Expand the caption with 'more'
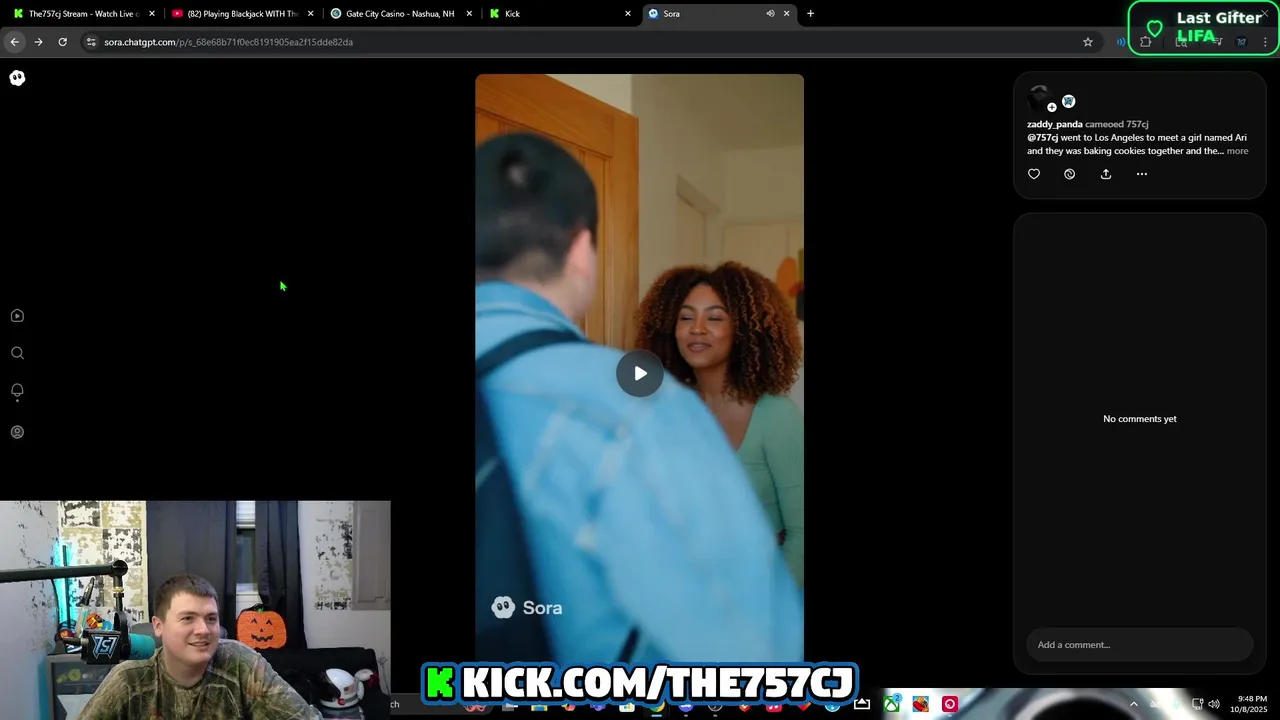Screen dimensions: 1280x720 tap(1237, 151)
